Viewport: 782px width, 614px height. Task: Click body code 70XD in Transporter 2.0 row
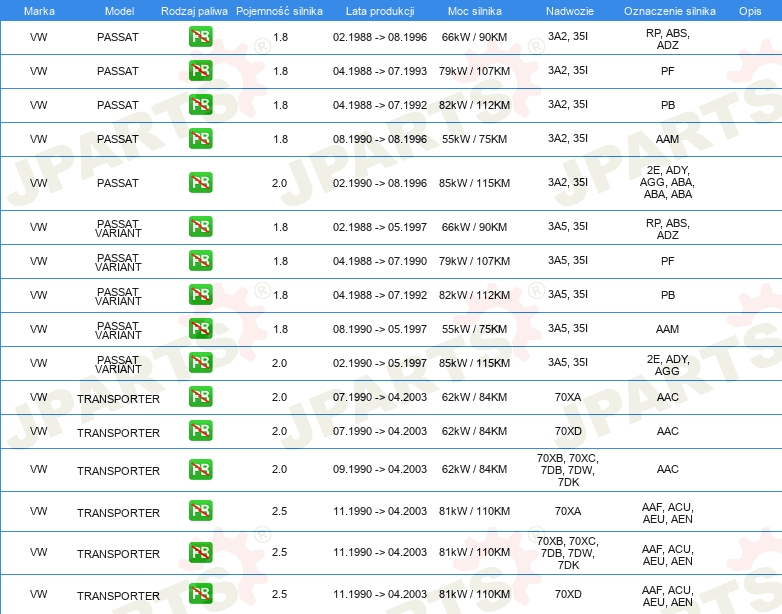568,431
